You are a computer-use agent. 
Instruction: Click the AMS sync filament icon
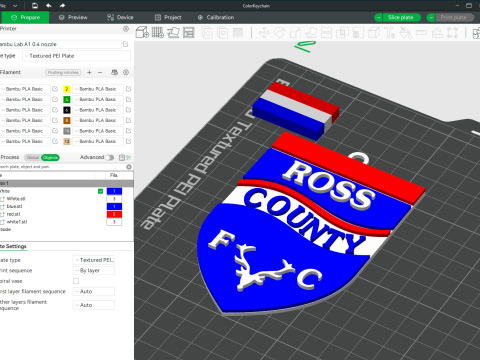click(x=114, y=72)
